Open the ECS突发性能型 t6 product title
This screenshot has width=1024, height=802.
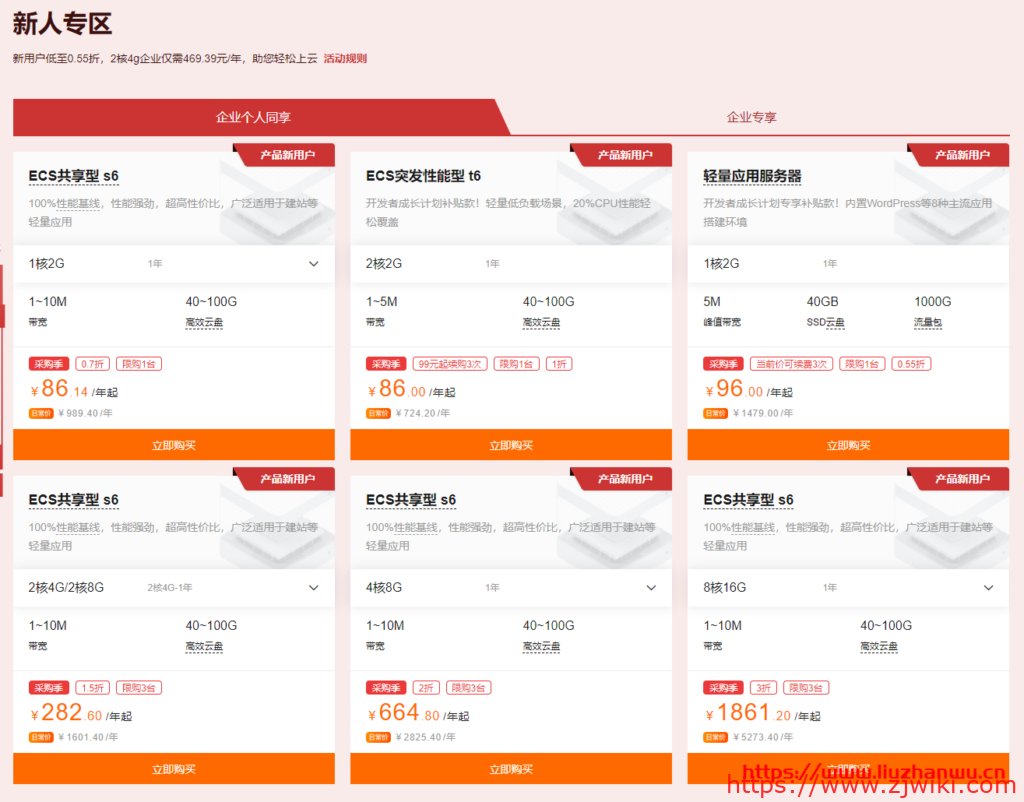pyautogui.click(x=423, y=176)
